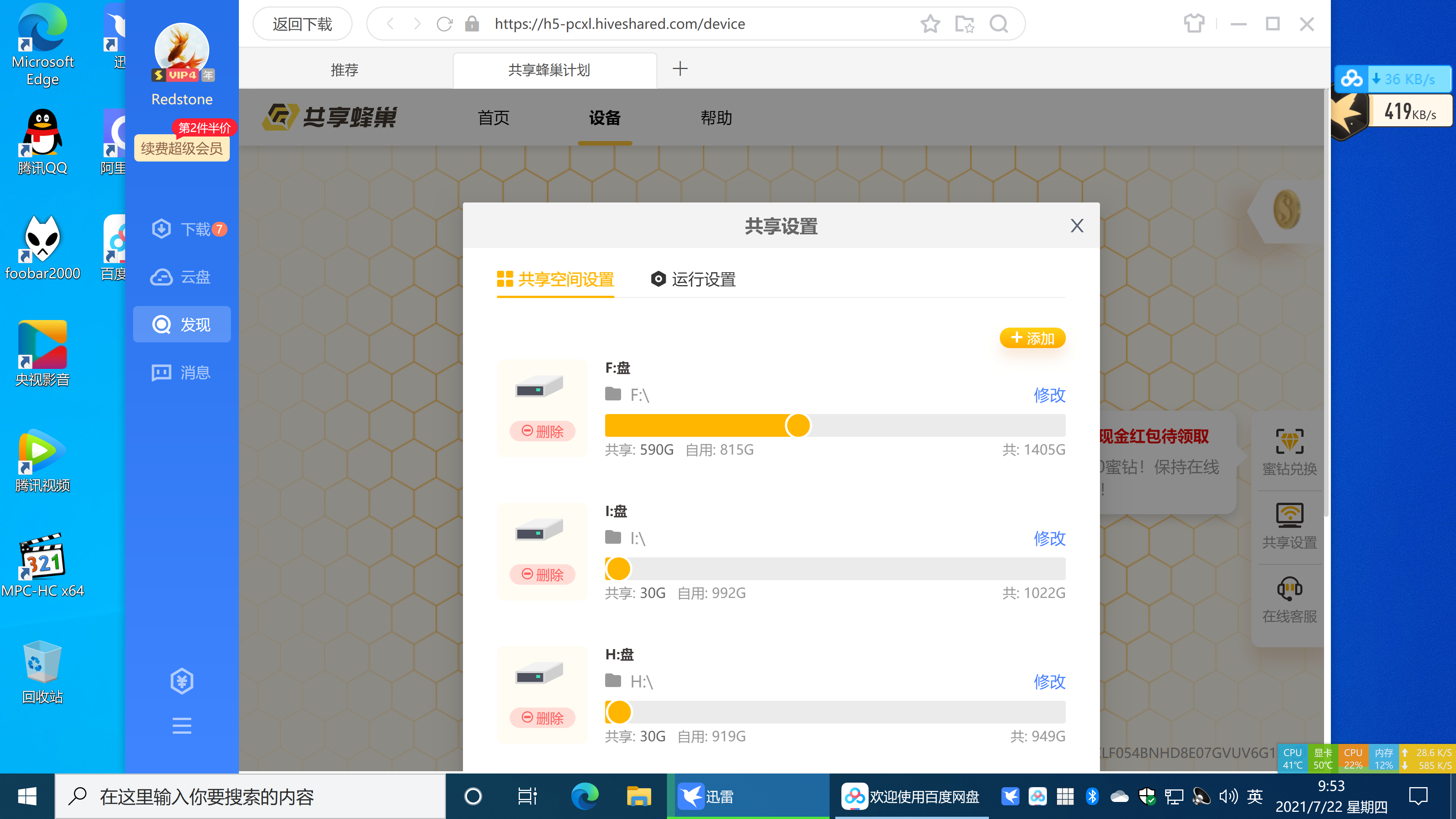1456x819 pixels.
Task: Click the yuan hexagon icon in sidebar
Action: pyautogui.click(x=182, y=681)
